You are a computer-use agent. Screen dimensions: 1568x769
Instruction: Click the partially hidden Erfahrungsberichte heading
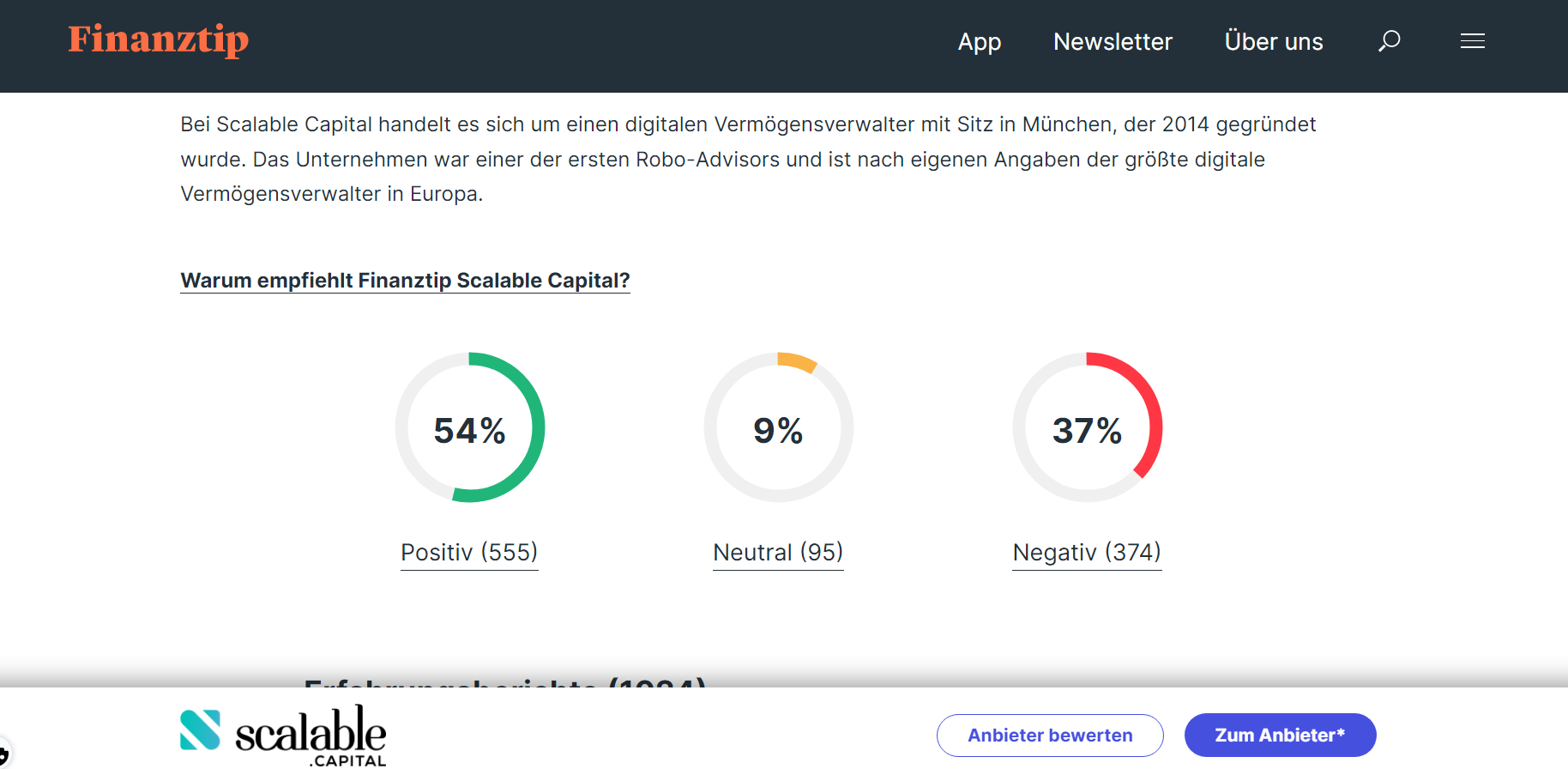[504, 683]
